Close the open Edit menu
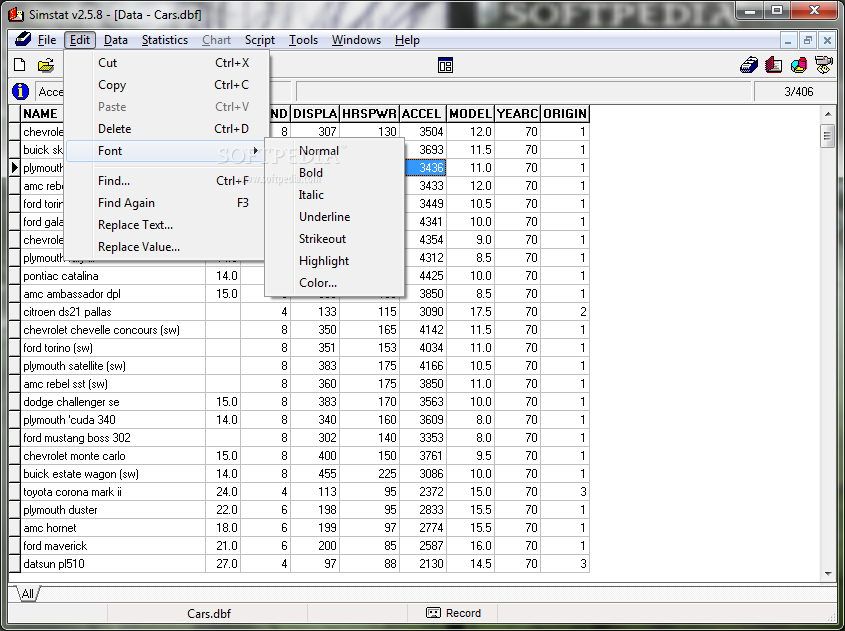 tap(80, 40)
